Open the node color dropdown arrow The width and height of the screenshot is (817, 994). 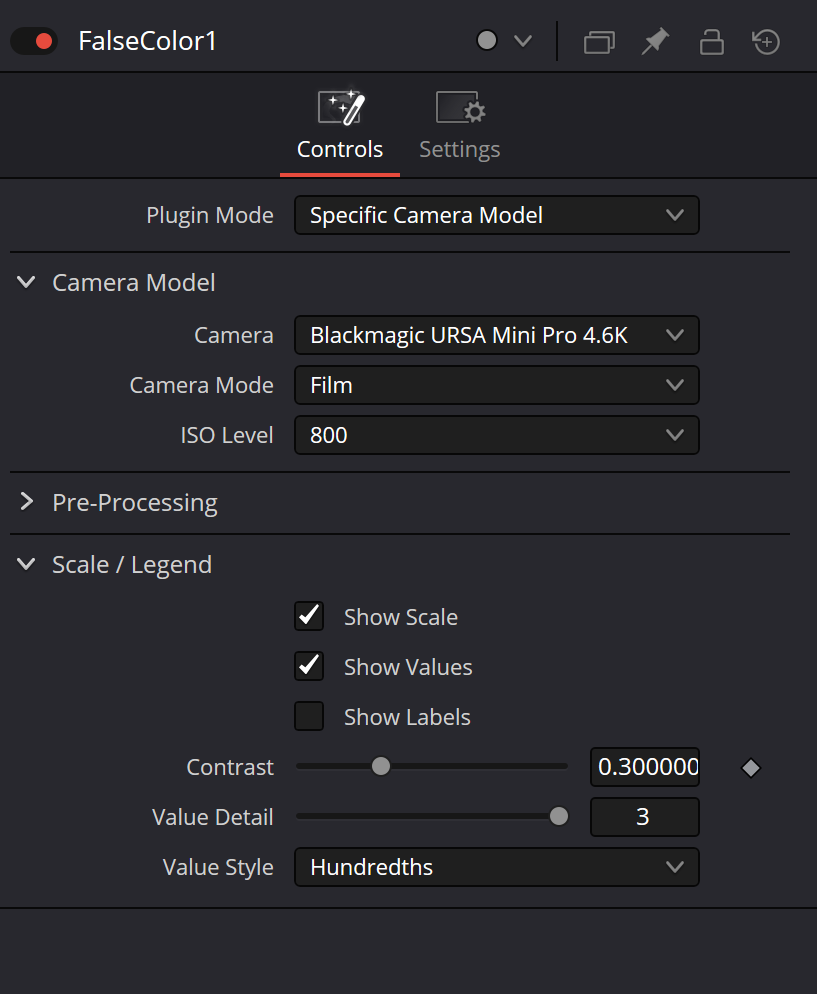tap(523, 41)
